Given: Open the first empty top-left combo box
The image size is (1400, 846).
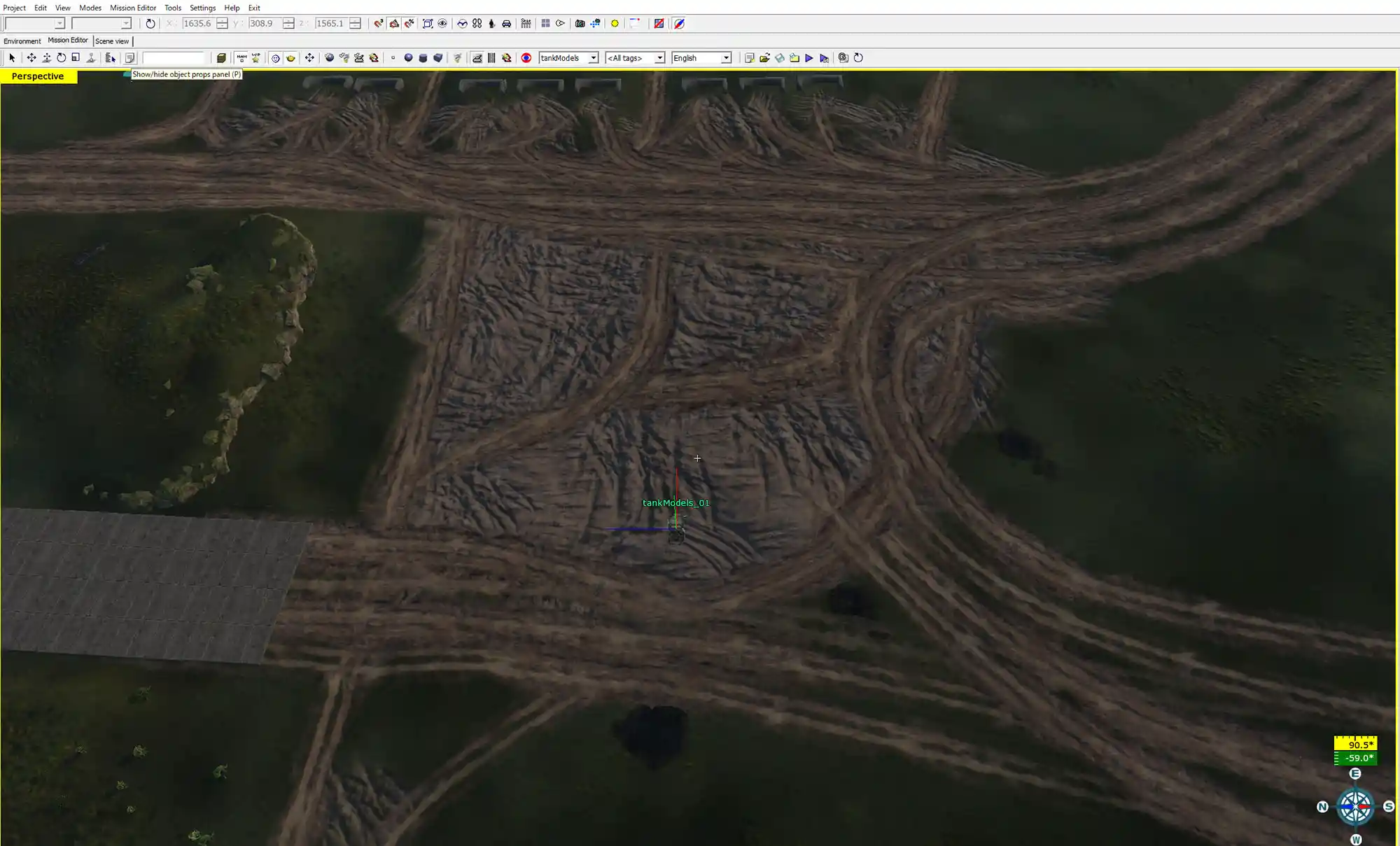Looking at the screenshot, I should [34, 24].
